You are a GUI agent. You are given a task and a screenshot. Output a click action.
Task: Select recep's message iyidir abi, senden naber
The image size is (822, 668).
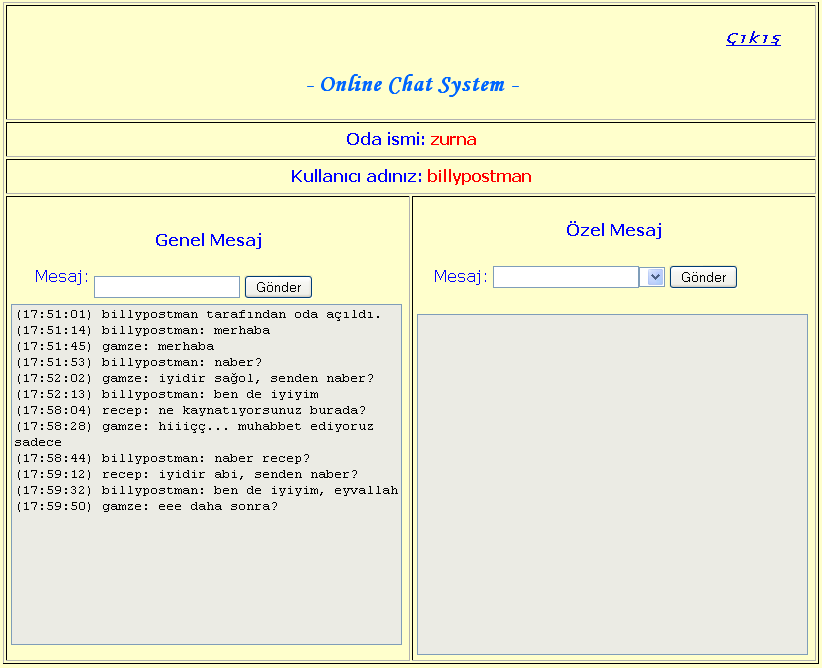tap(186, 474)
